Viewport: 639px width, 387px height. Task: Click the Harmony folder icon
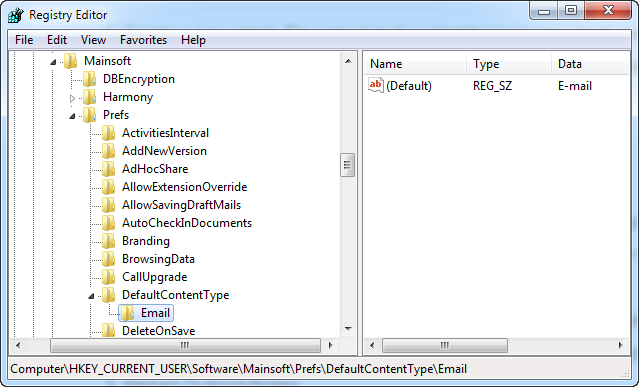click(x=89, y=97)
